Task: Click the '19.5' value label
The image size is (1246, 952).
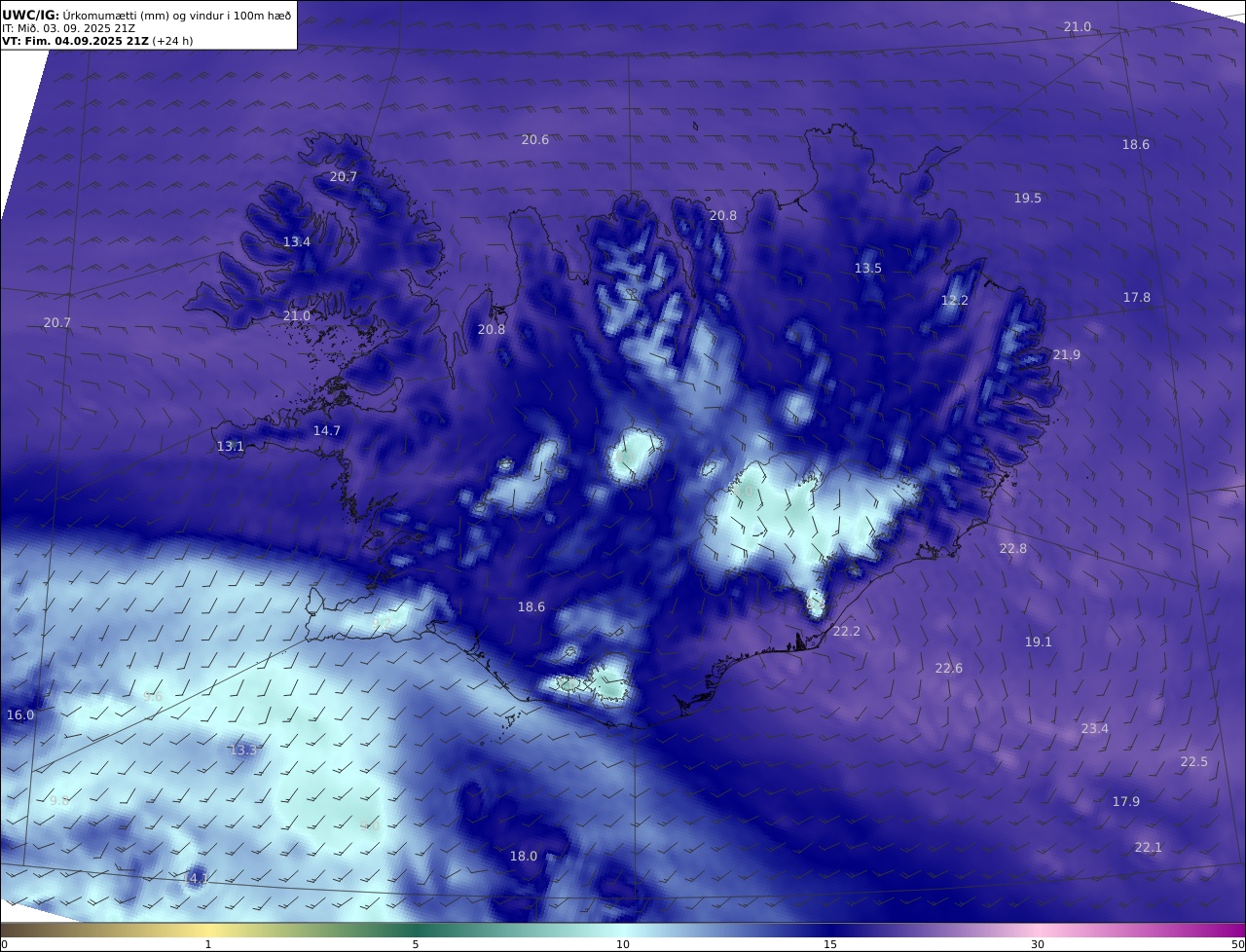Action: coord(1028,199)
